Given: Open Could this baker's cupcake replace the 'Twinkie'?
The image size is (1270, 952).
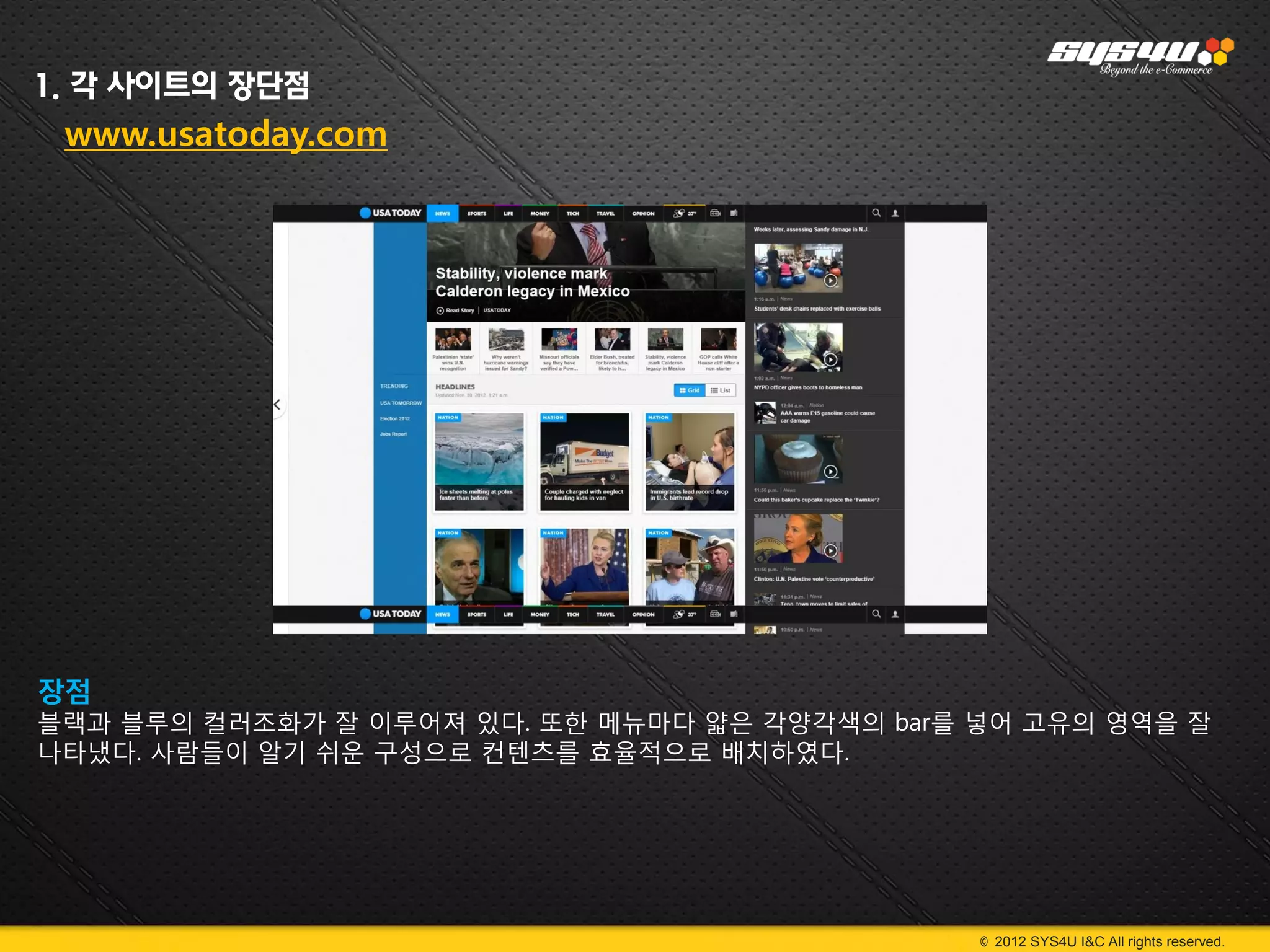Looking at the screenshot, I should tap(817, 500).
